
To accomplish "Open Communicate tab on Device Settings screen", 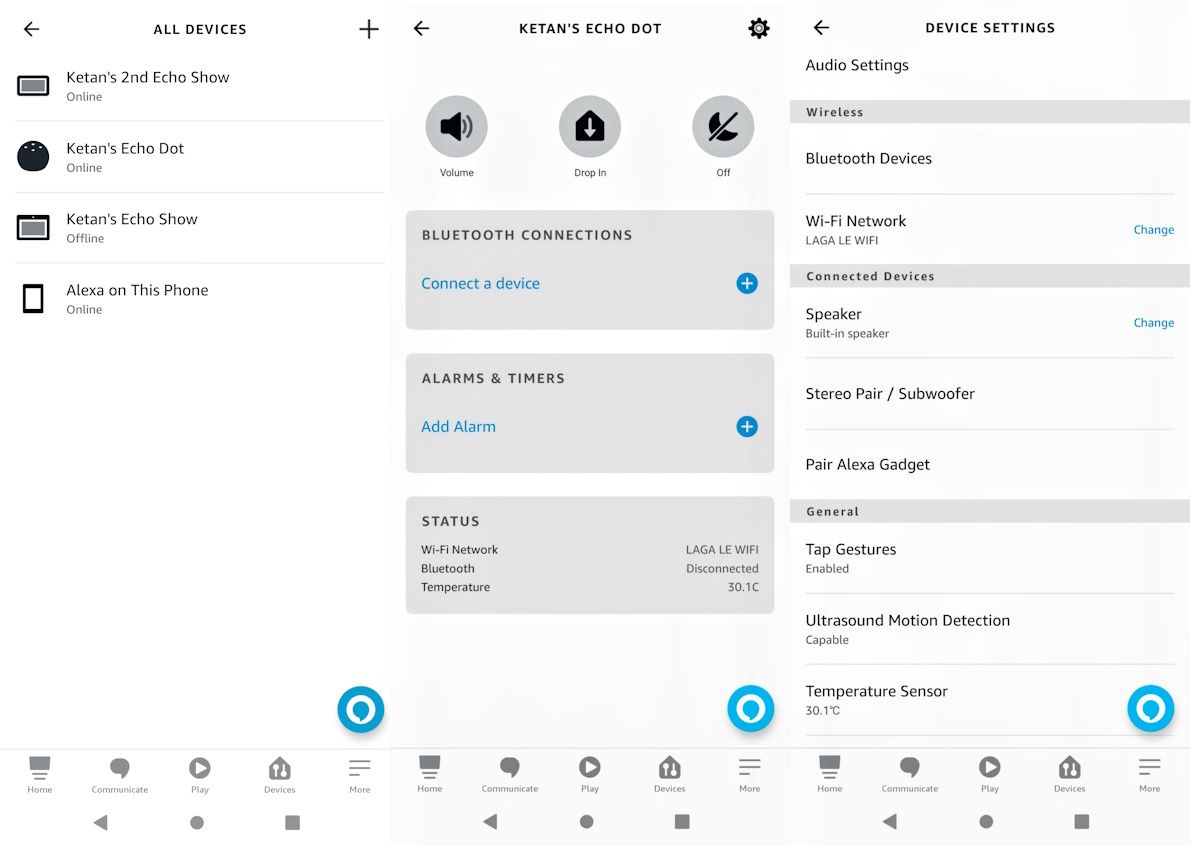I will tap(910, 775).
